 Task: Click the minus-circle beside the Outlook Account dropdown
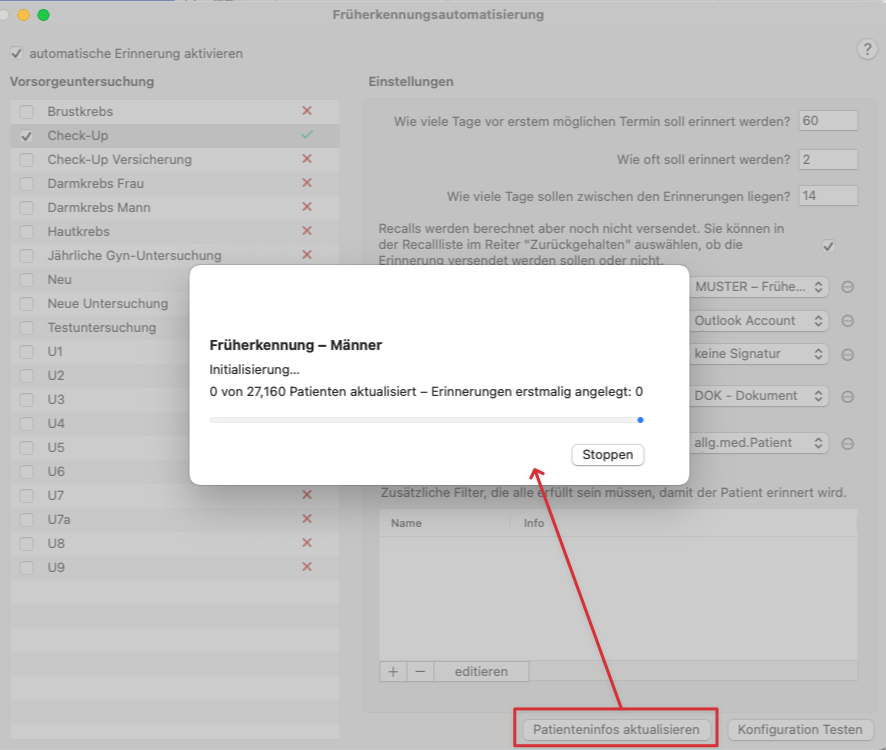pos(846,321)
